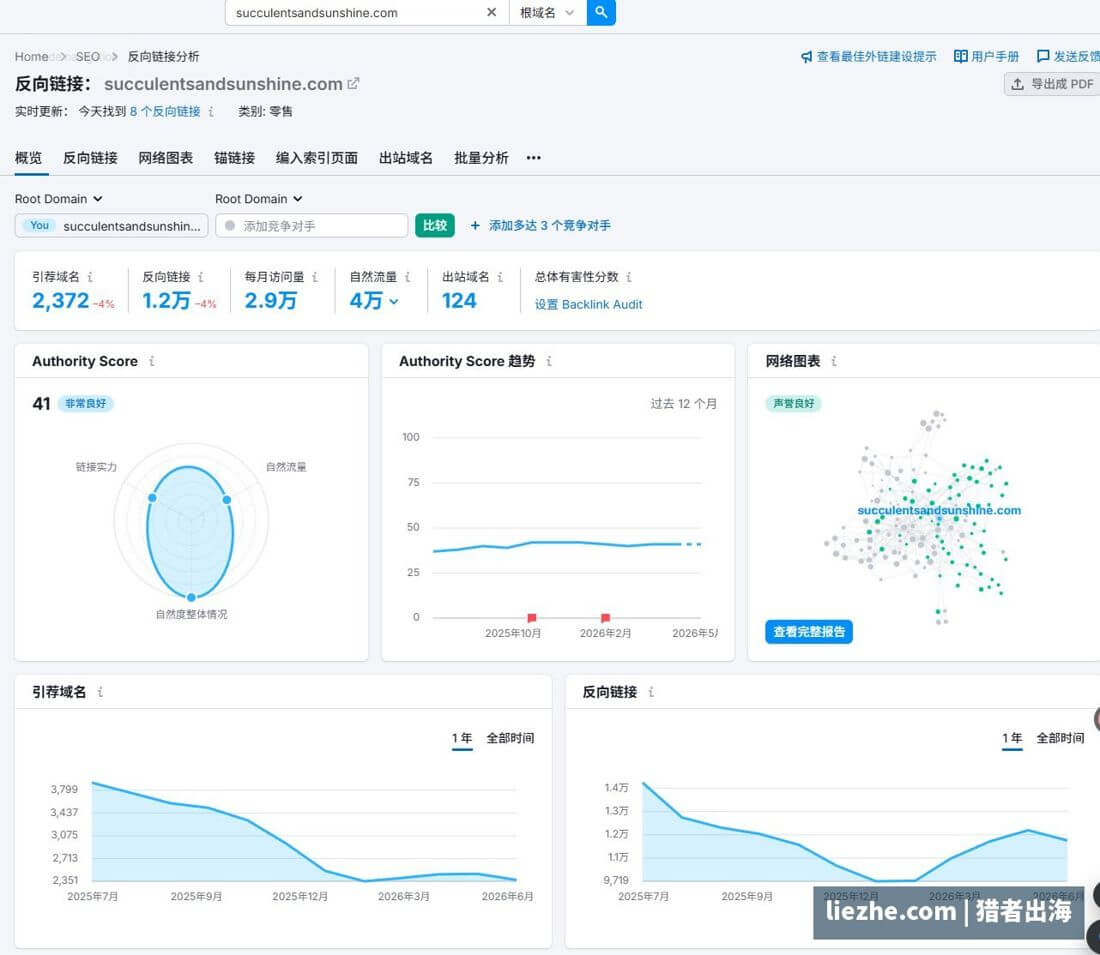Switch to the 反向链接 tab

click(x=90, y=158)
